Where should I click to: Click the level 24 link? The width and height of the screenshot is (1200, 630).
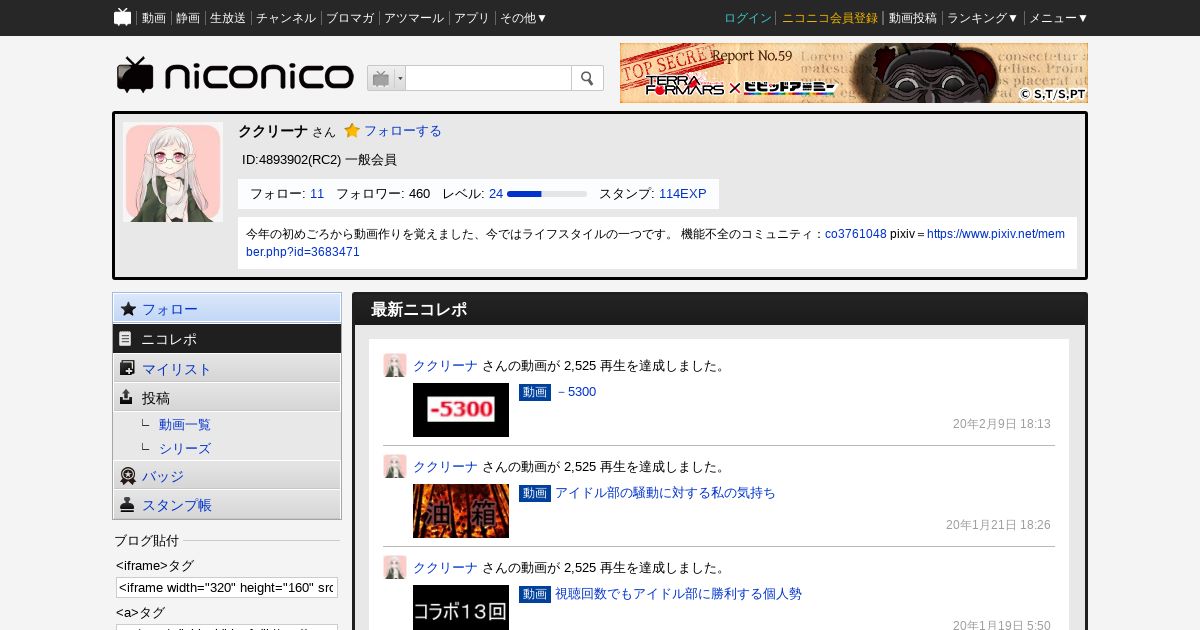(496, 194)
